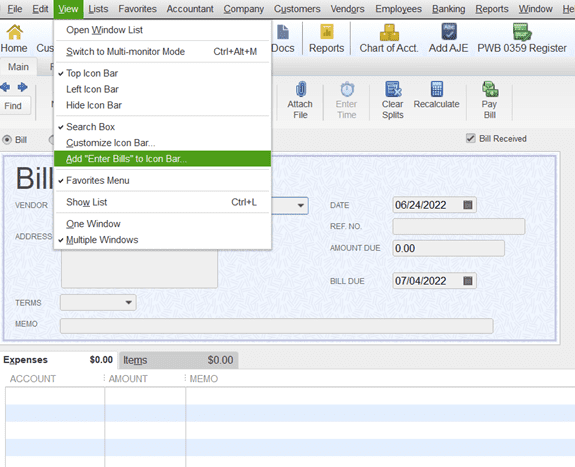Image resolution: width=575 pixels, height=467 pixels.
Task: Open calendar picker for BILL DUE field
Action: pos(468,281)
